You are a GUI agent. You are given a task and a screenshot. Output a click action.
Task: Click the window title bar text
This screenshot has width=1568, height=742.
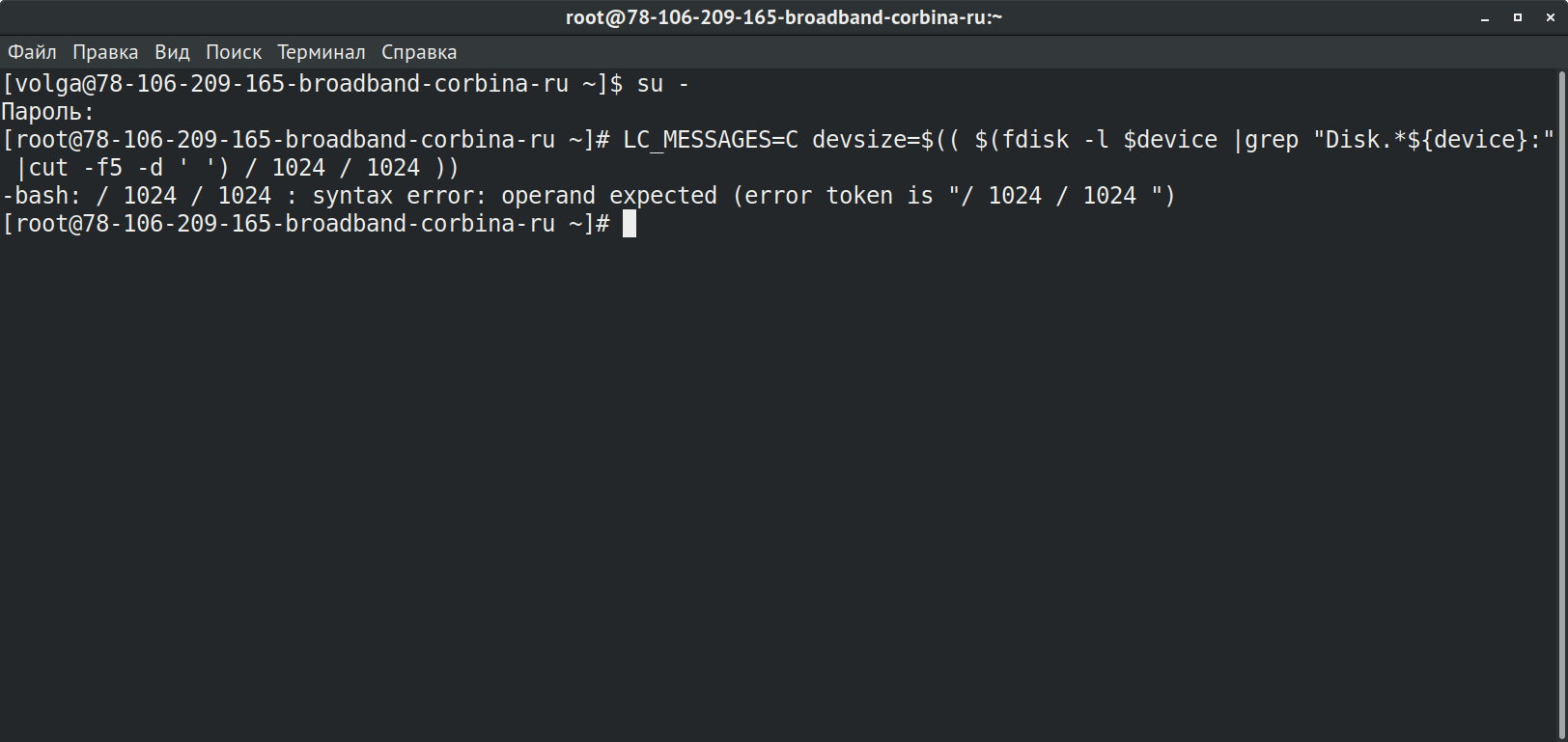pyautogui.click(x=784, y=17)
